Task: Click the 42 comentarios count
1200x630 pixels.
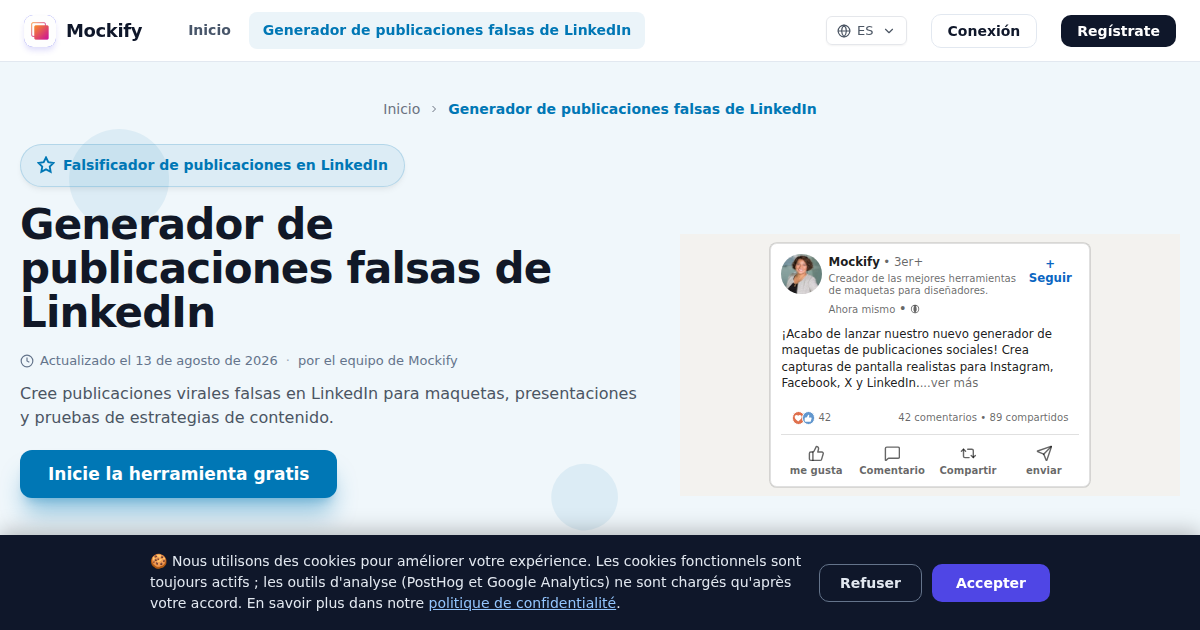Action: point(937,418)
